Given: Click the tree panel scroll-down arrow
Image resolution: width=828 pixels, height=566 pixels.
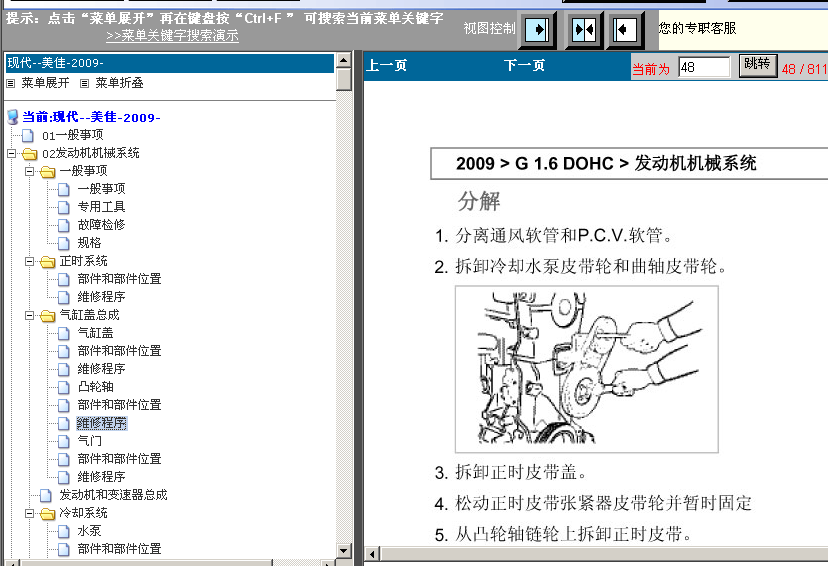Looking at the screenshot, I should click(344, 550).
